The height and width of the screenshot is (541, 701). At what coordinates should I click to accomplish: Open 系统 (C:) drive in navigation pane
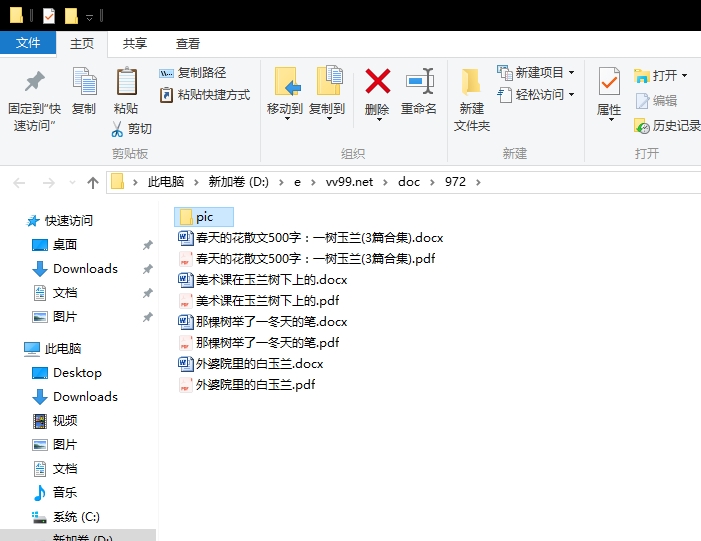(x=66, y=517)
